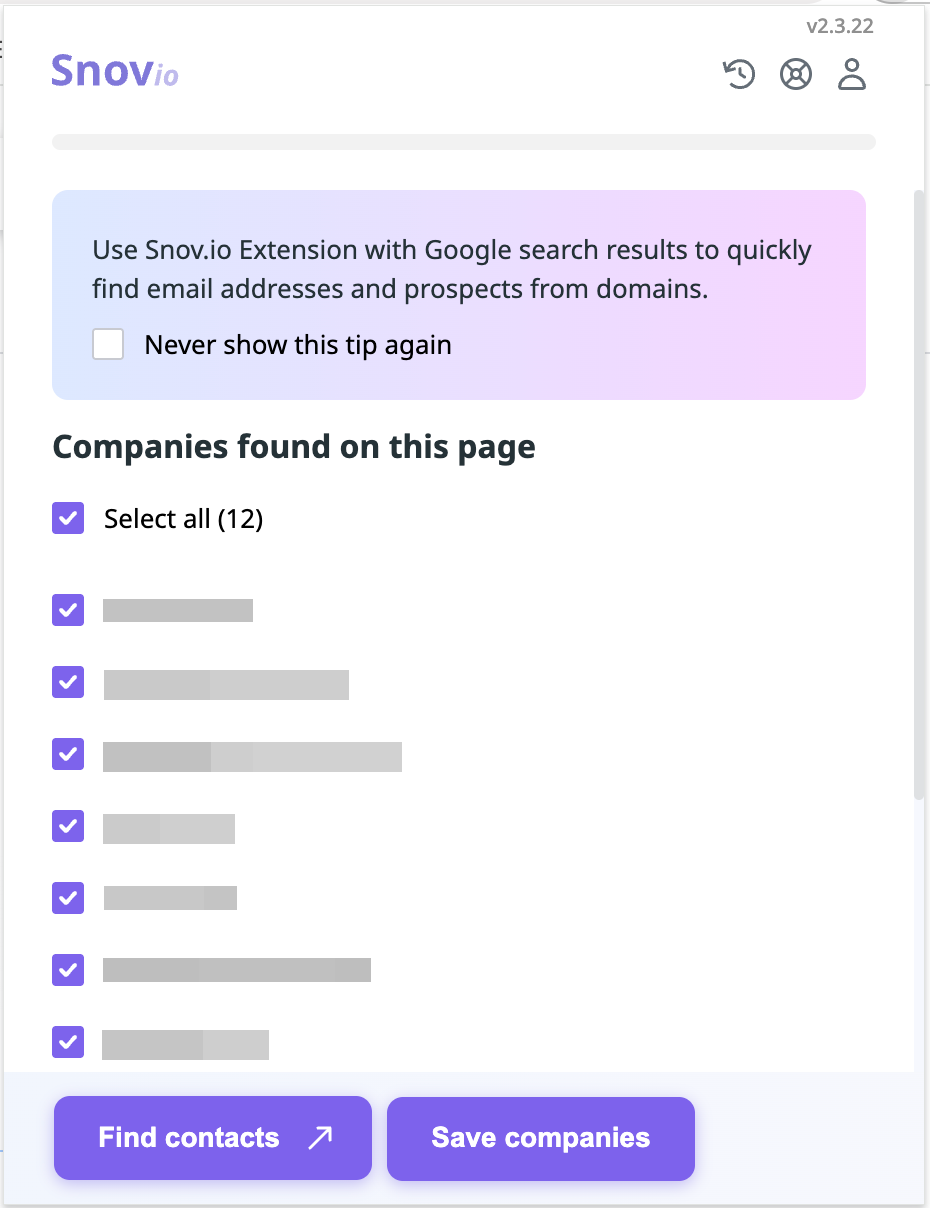Open the history clock icon

point(739,75)
